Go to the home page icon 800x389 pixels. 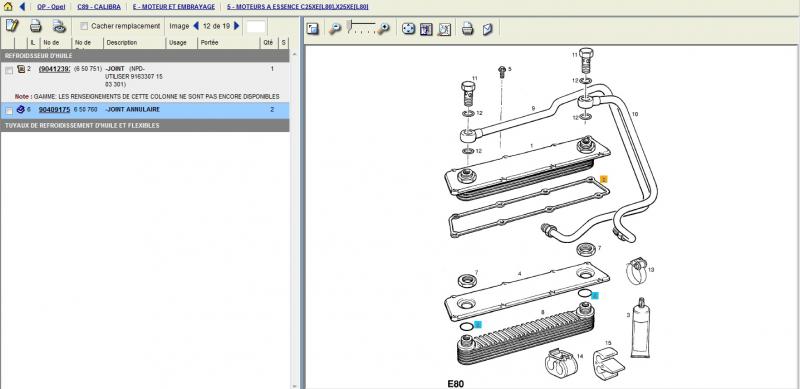(x=8, y=7)
